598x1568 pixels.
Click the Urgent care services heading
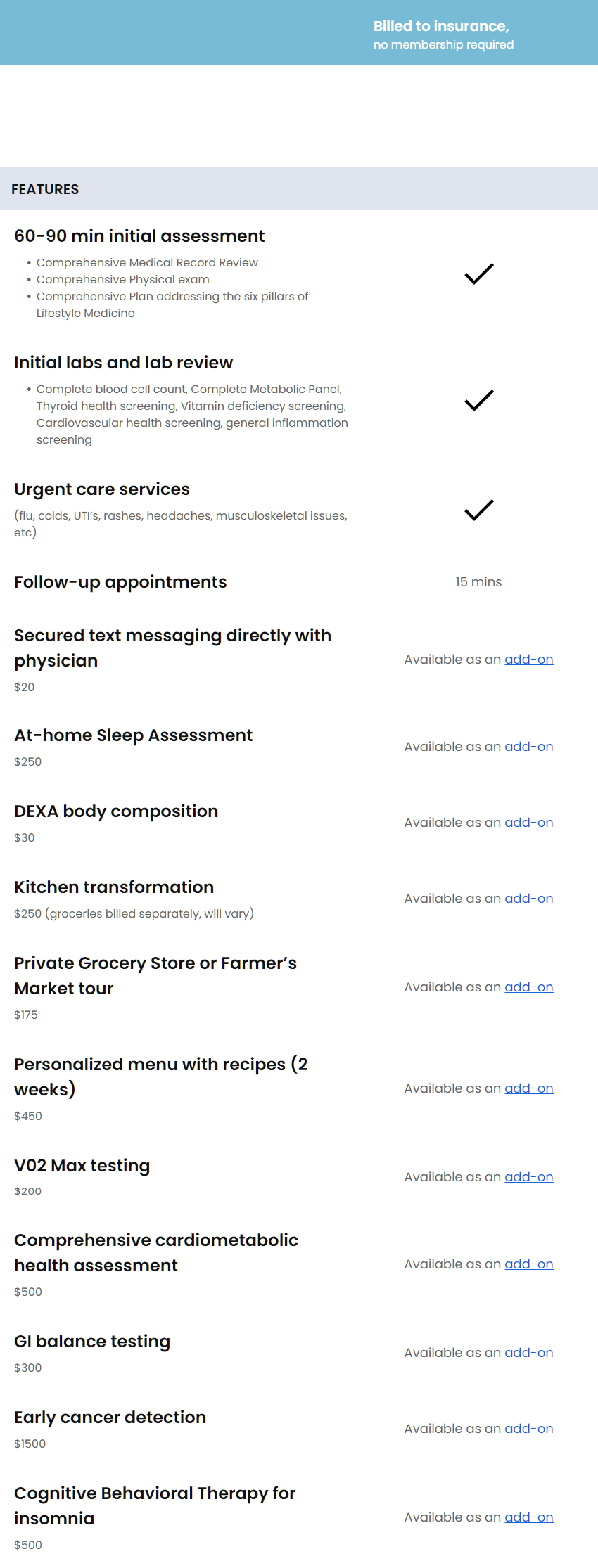pyautogui.click(x=102, y=489)
